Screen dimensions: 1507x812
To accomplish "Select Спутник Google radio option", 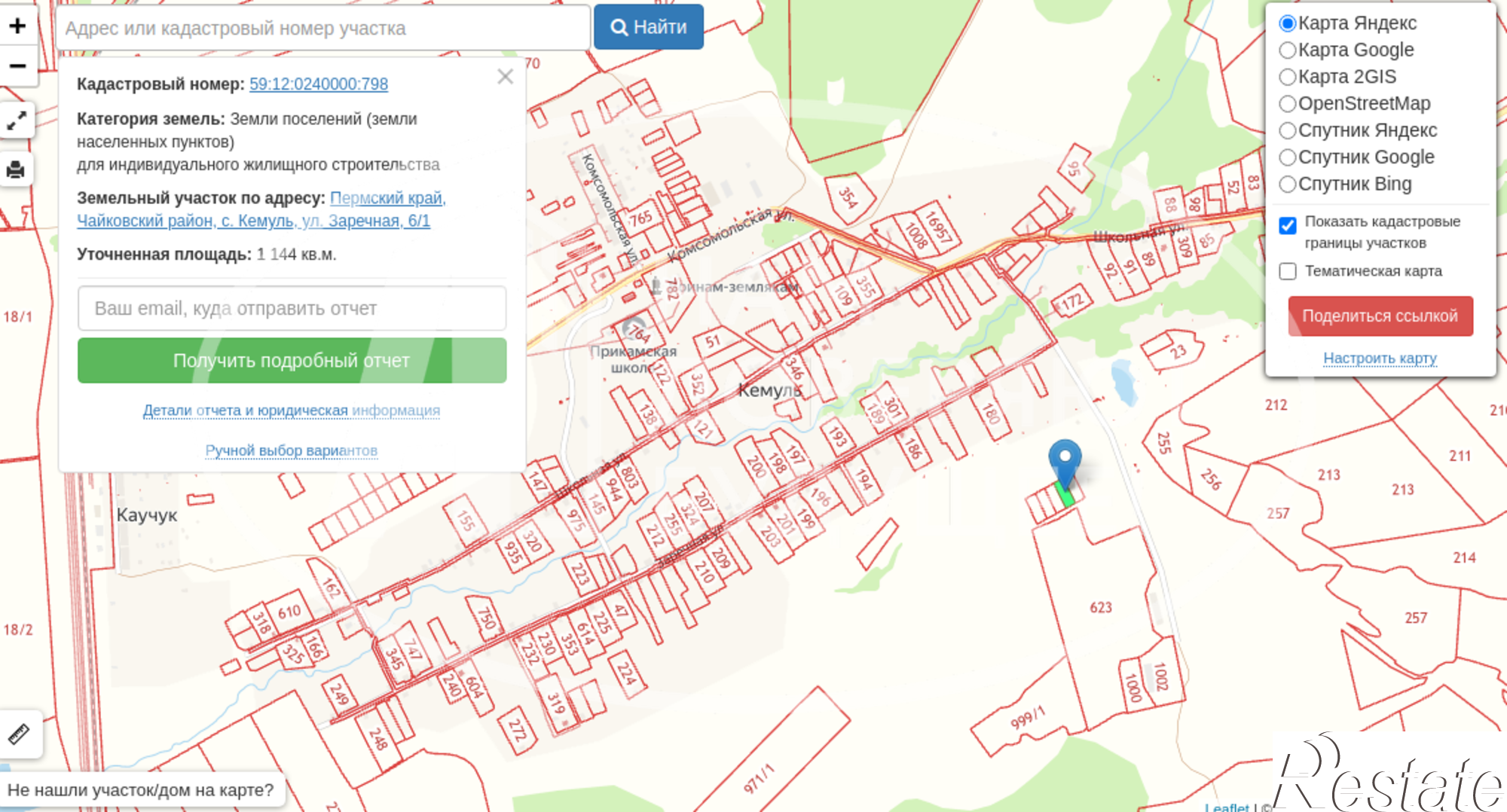I will pos(1288,157).
